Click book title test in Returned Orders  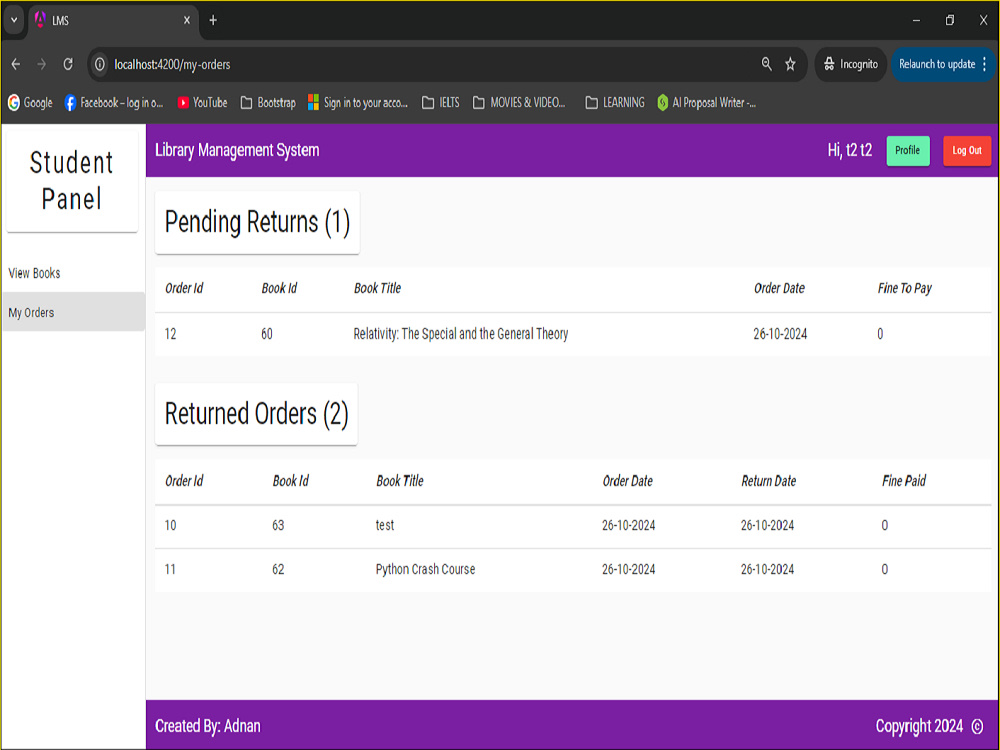tap(385, 525)
